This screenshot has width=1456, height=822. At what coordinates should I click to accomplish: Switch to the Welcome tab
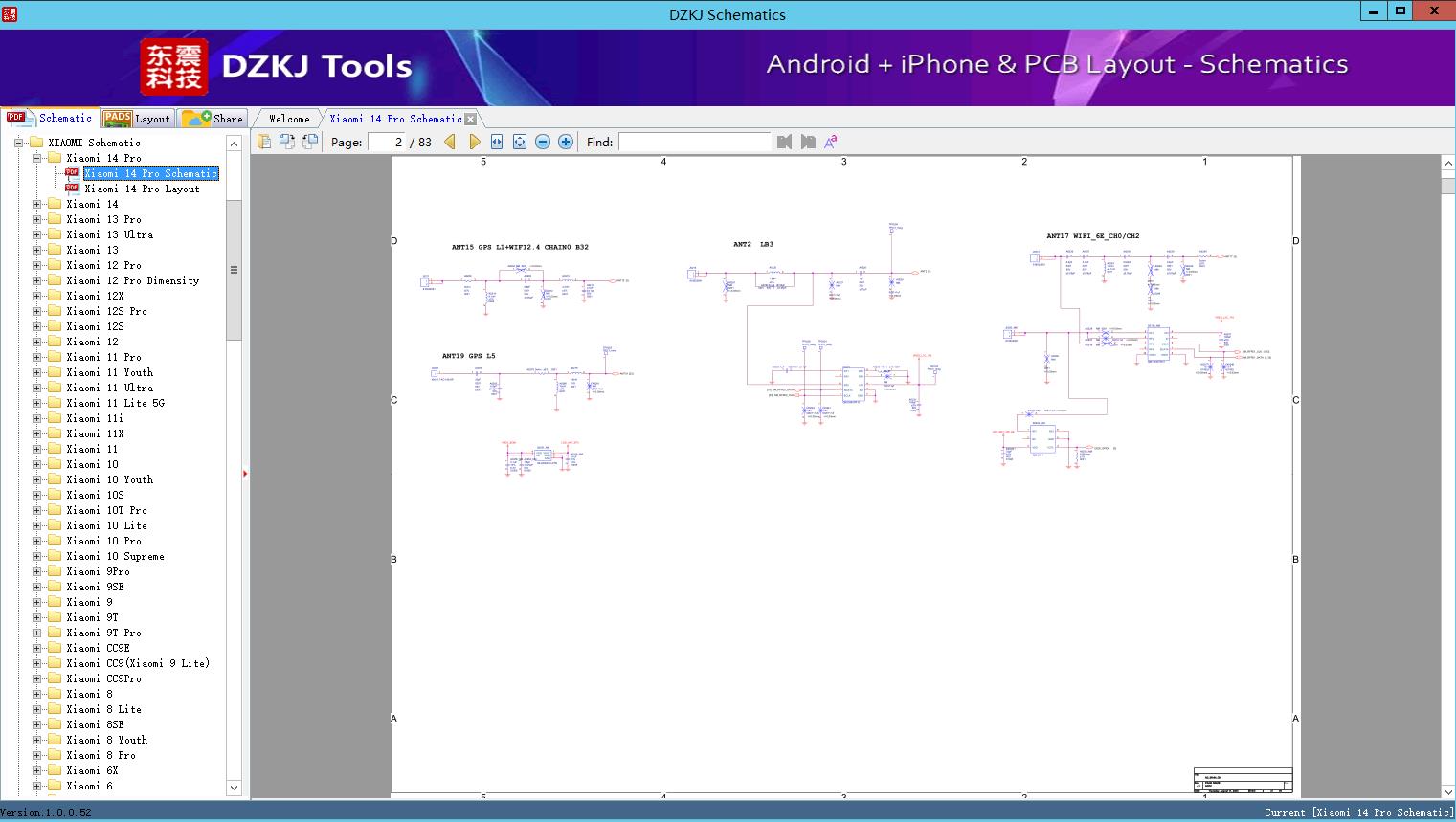pyautogui.click(x=289, y=119)
